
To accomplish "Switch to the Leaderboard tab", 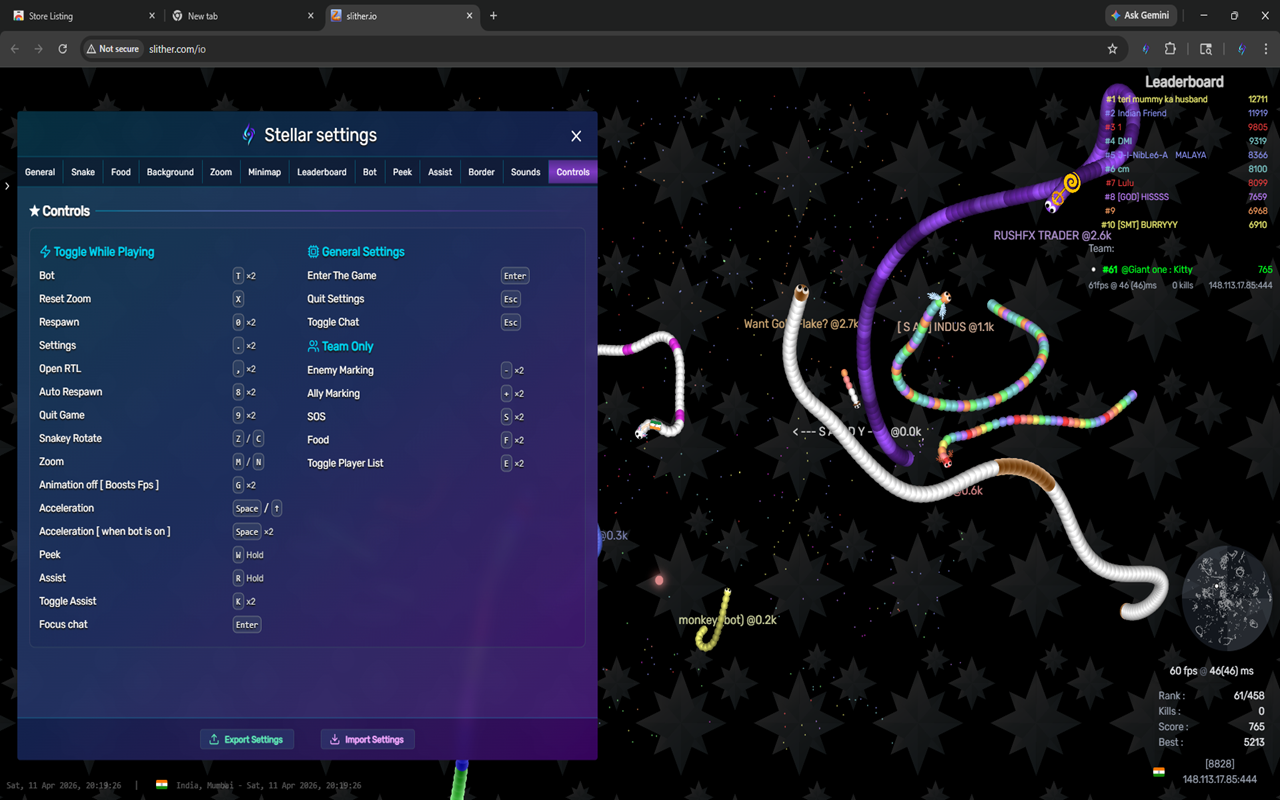I will pos(322,172).
